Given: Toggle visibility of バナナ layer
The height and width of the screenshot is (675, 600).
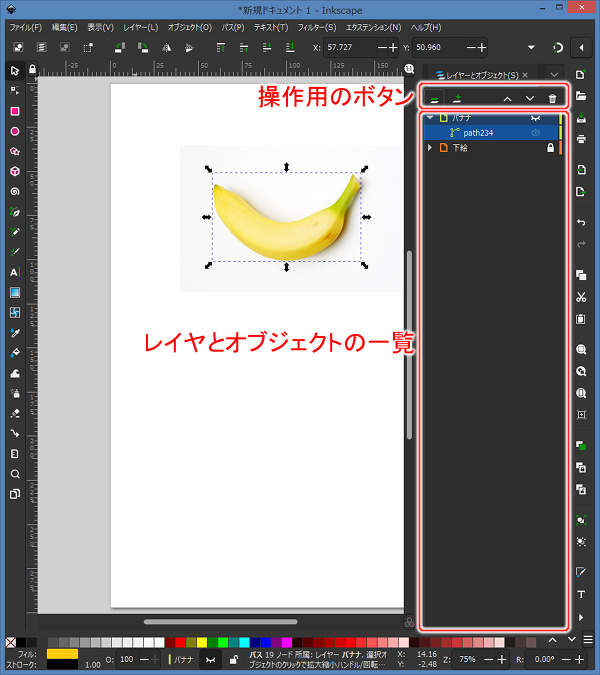Looking at the screenshot, I should (535, 118).
